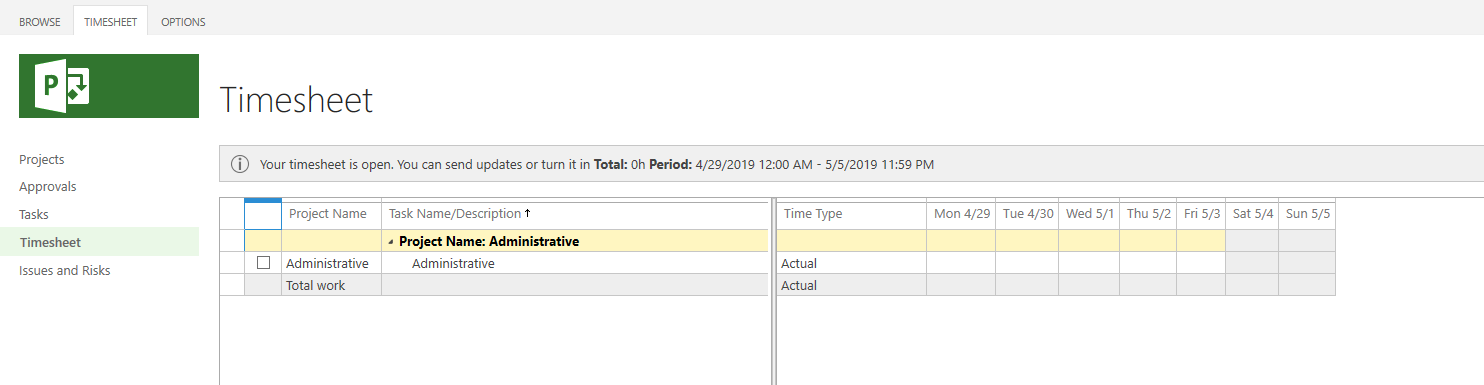Click the sort arrow beside Task Name/Description

tap(528, 213)
